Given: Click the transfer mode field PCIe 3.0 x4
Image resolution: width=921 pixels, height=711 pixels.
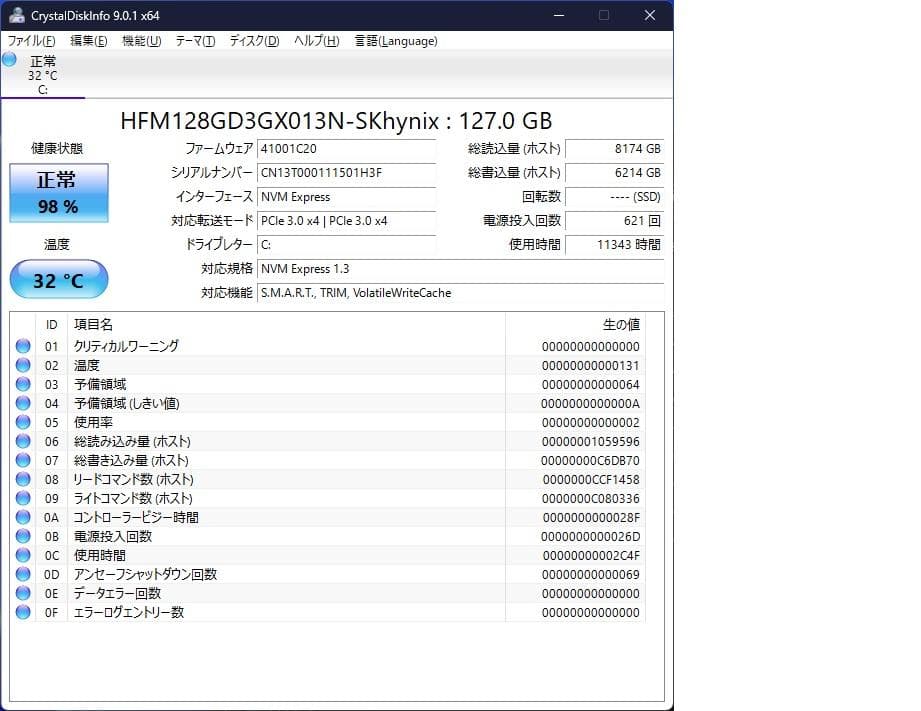Looking at the screenshot, I should point(347,221).
